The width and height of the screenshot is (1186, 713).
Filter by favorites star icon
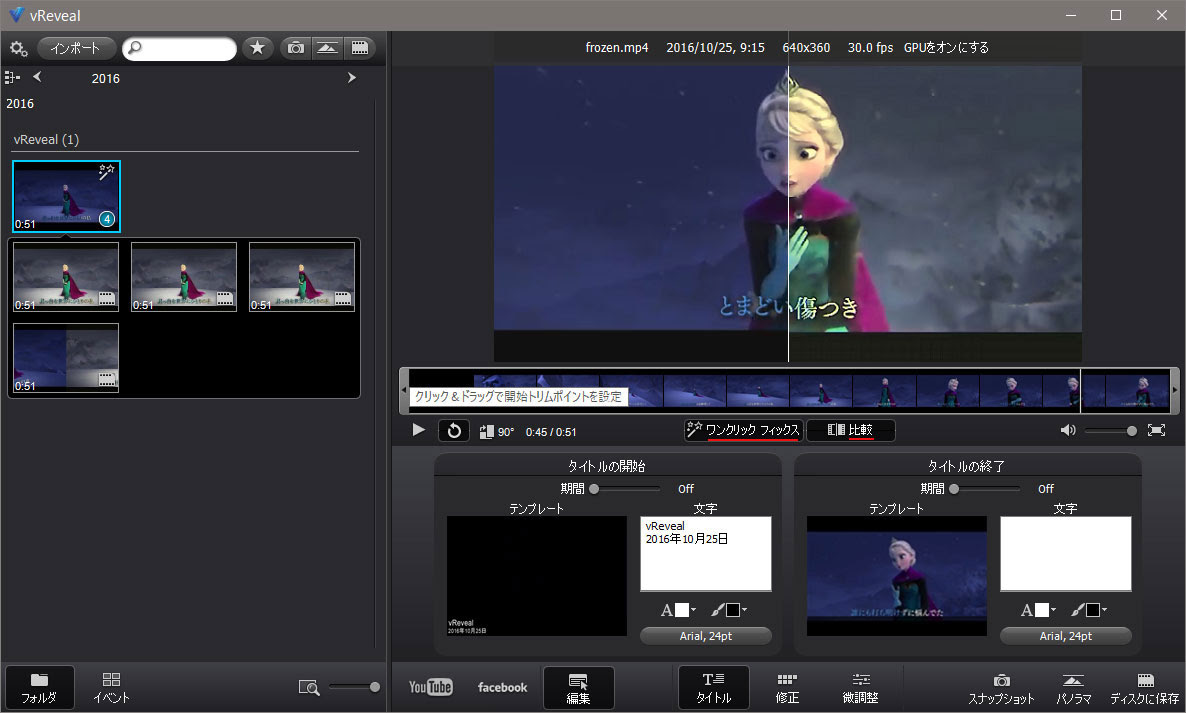258,48
